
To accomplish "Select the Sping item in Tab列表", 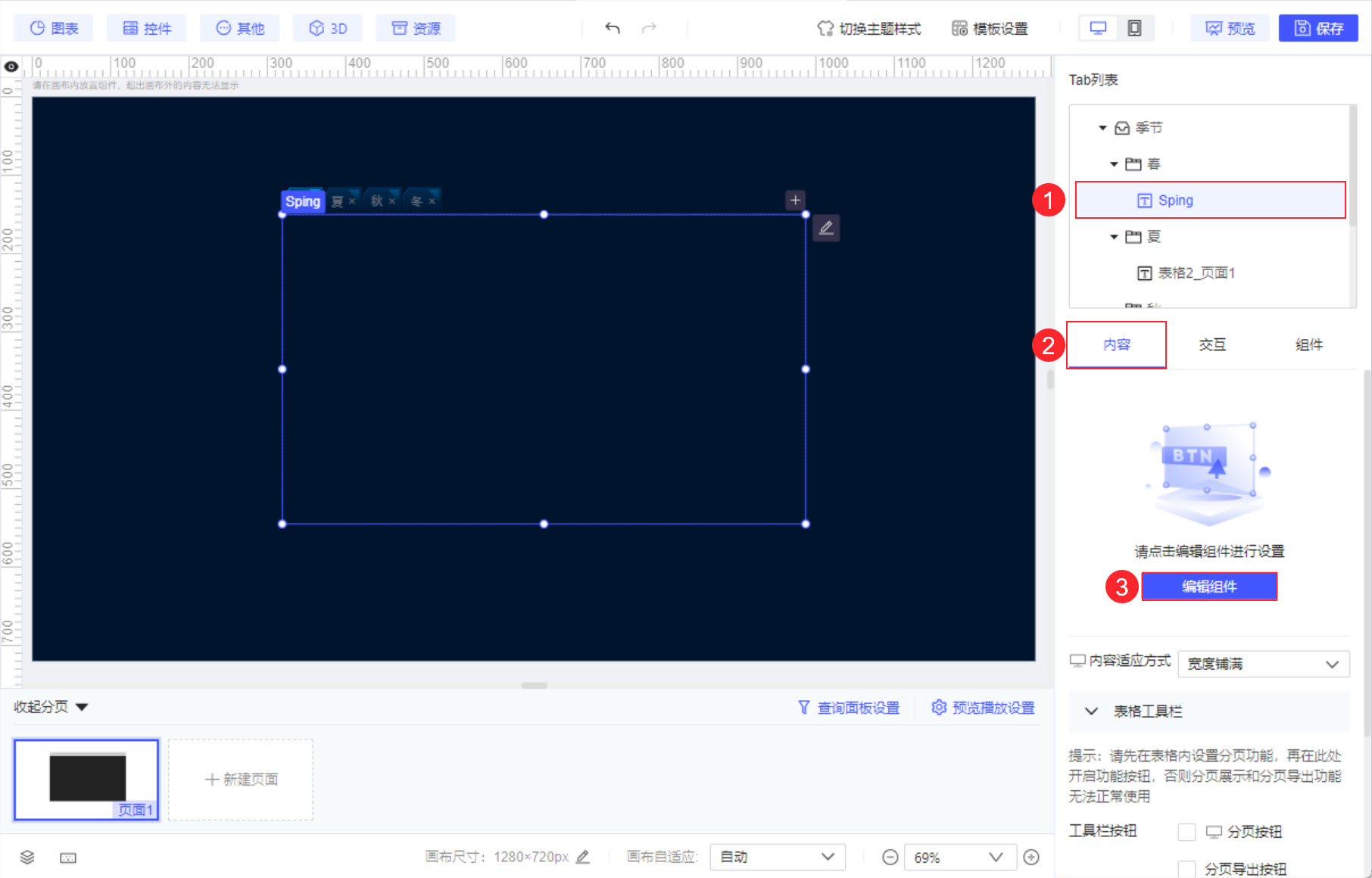I will coord(1210,201).
